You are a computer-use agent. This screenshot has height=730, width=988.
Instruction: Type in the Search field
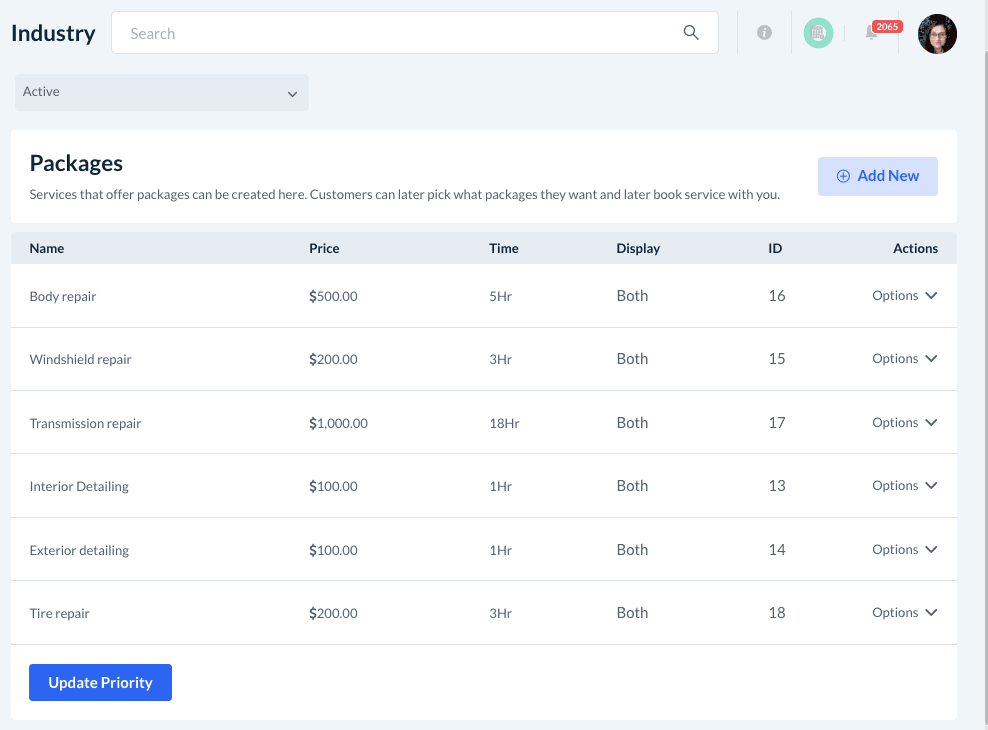(x=400, y=33)
